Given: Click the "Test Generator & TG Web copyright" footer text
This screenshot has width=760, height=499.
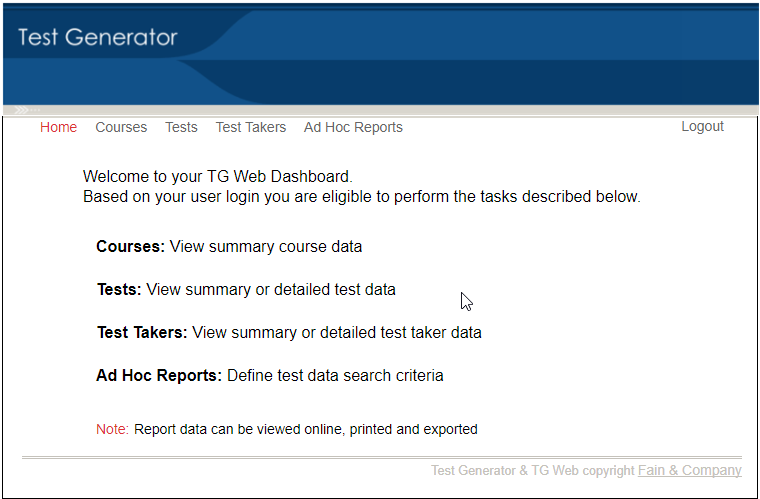Looking at the screenshot, I should pyautogui.click(x=532, y=470).
